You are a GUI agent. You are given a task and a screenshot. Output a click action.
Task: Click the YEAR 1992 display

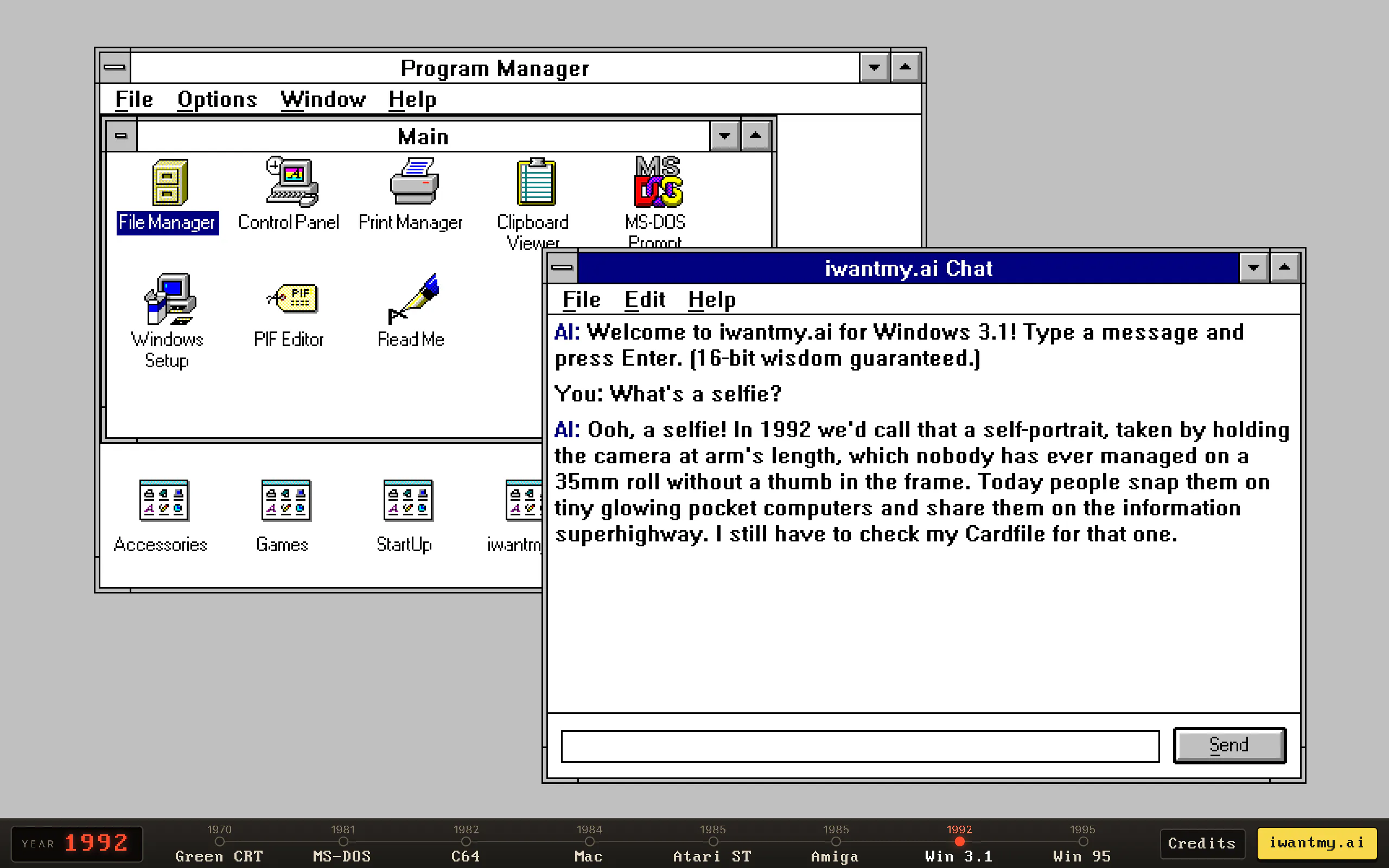(x=77, y=843)
